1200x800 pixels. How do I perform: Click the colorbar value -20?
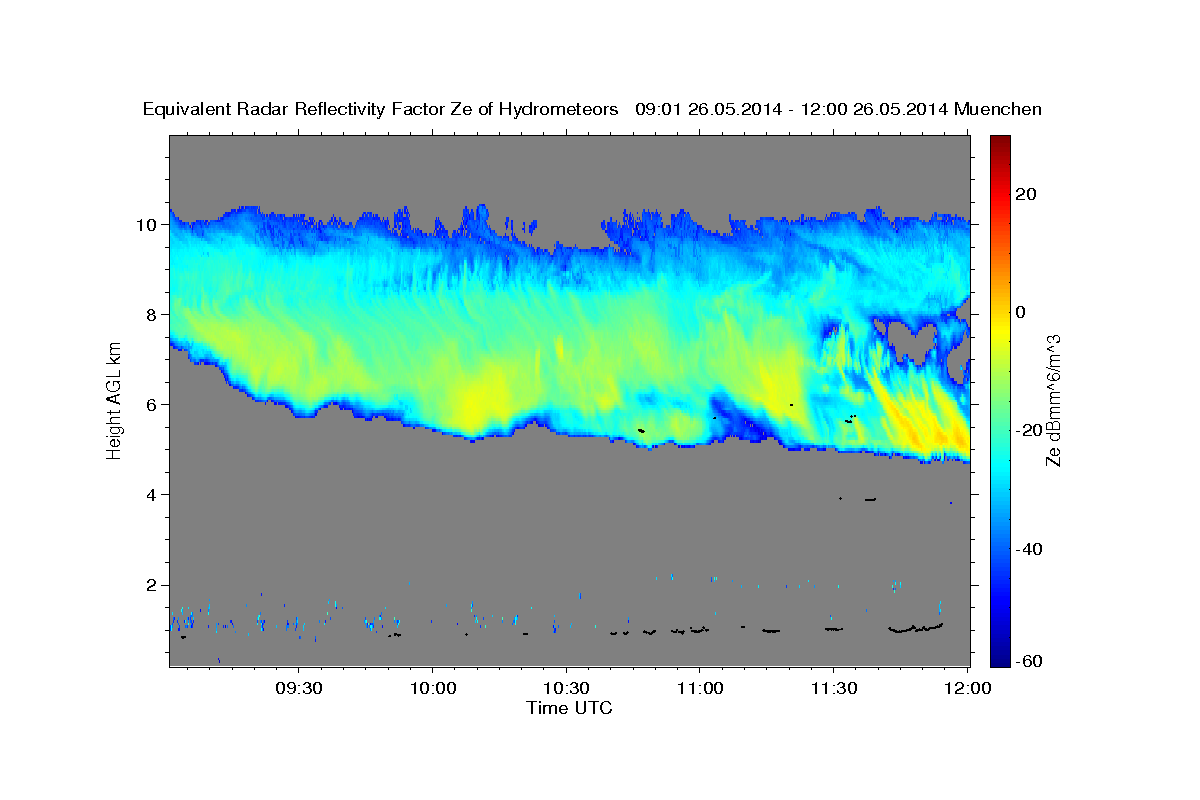[1031, 430]
